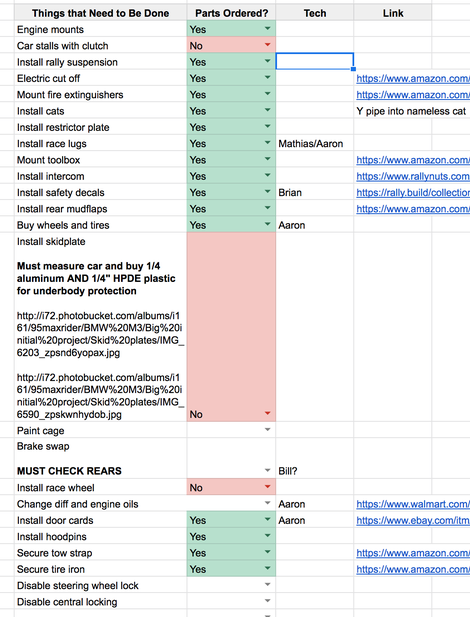Select the Car stalls with clutch cell

tap(100, 46)
